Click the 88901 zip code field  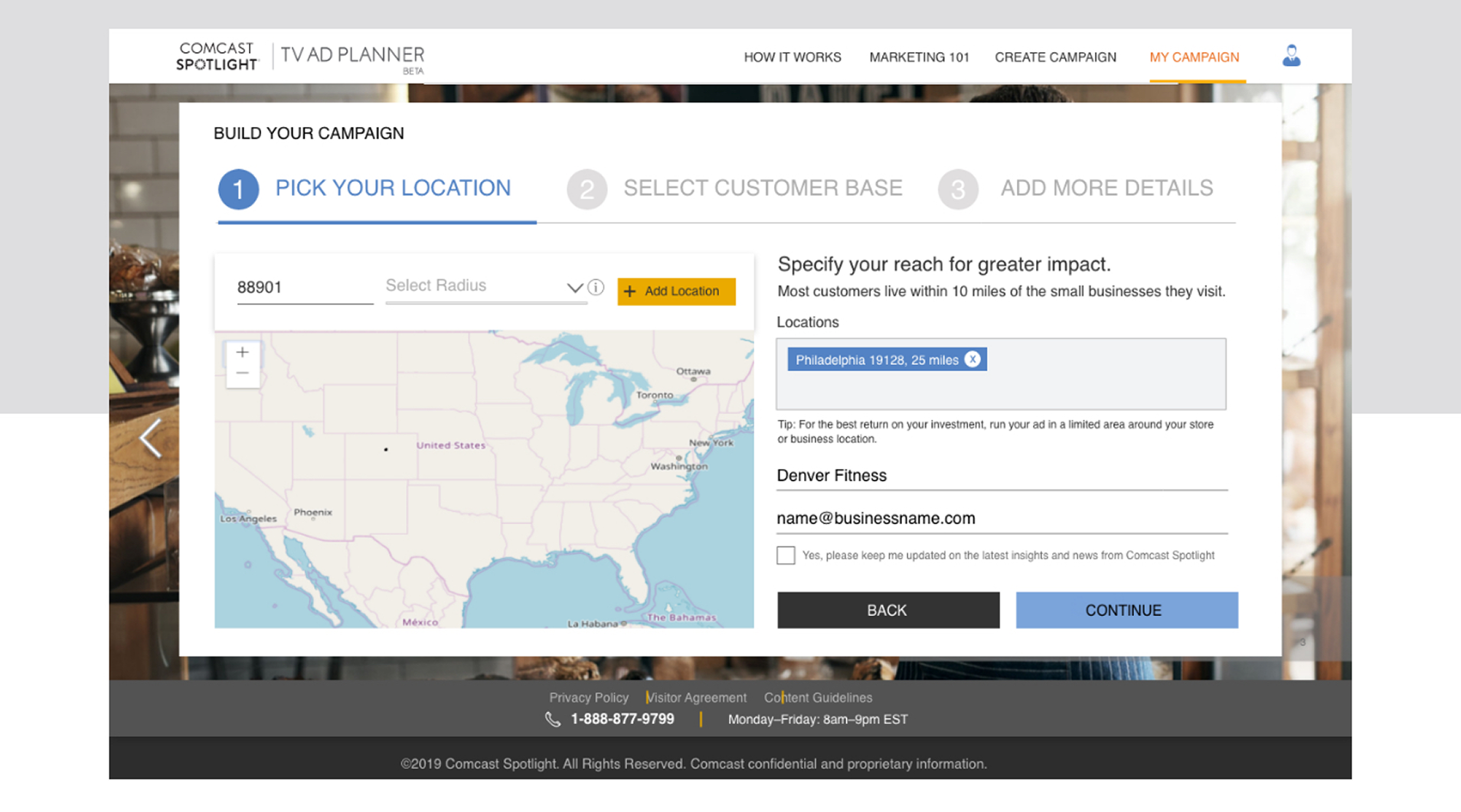tap(303, 287)
